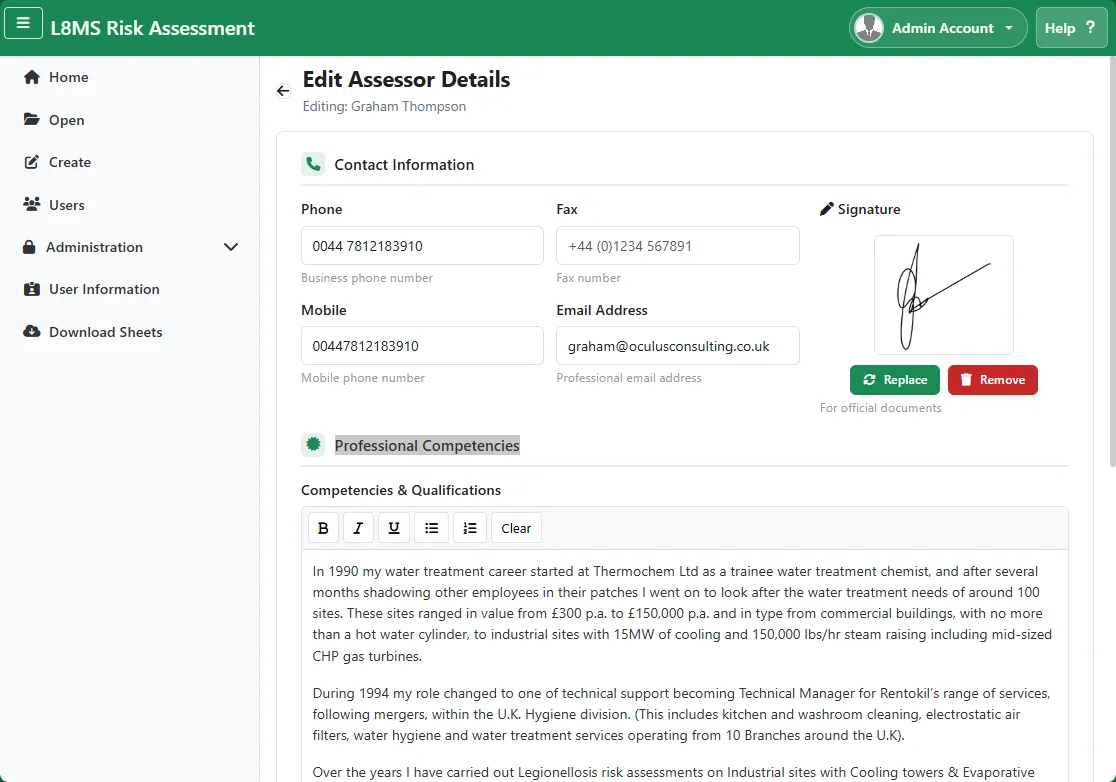Click the signature image thumbnail

coord(944,295)
